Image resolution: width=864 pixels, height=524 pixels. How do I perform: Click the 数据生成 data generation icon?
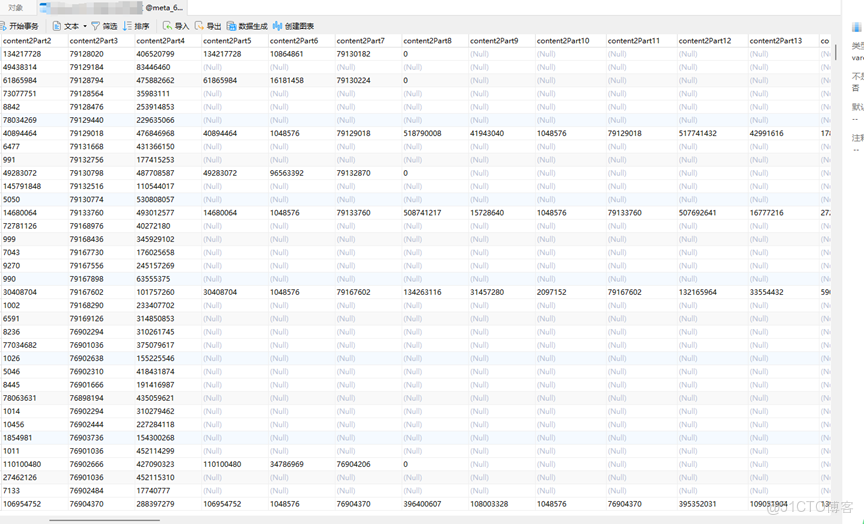pyautogui.click(x=231, y=26)
